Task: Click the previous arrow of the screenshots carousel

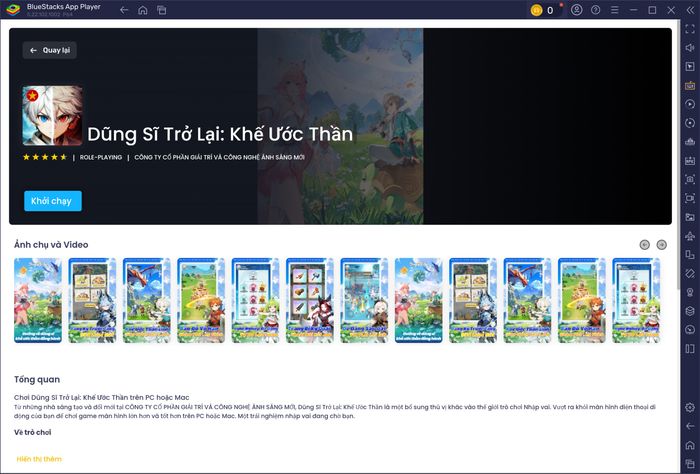Action: 645,245
